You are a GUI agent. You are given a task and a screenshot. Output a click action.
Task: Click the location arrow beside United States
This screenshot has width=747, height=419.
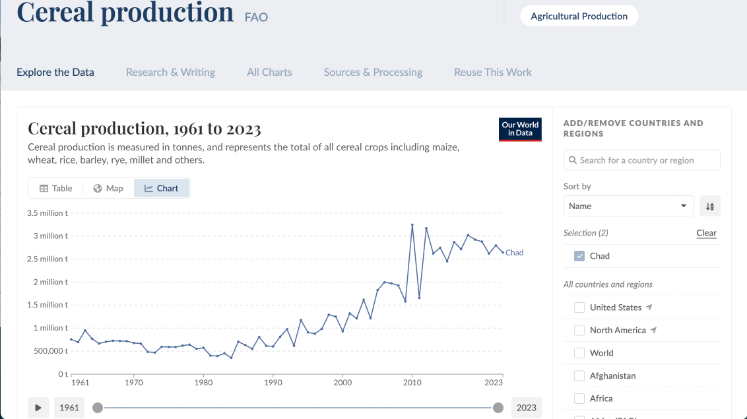point(650,307)
